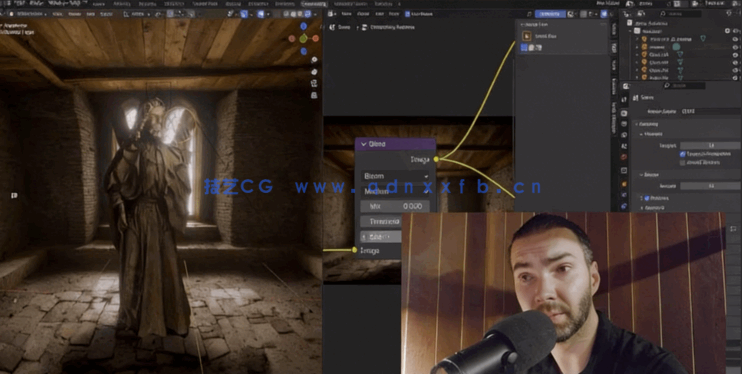This screenshot has width=742, height=374.
Task: Open the Output properties tab icon
Action: point(624,124)
